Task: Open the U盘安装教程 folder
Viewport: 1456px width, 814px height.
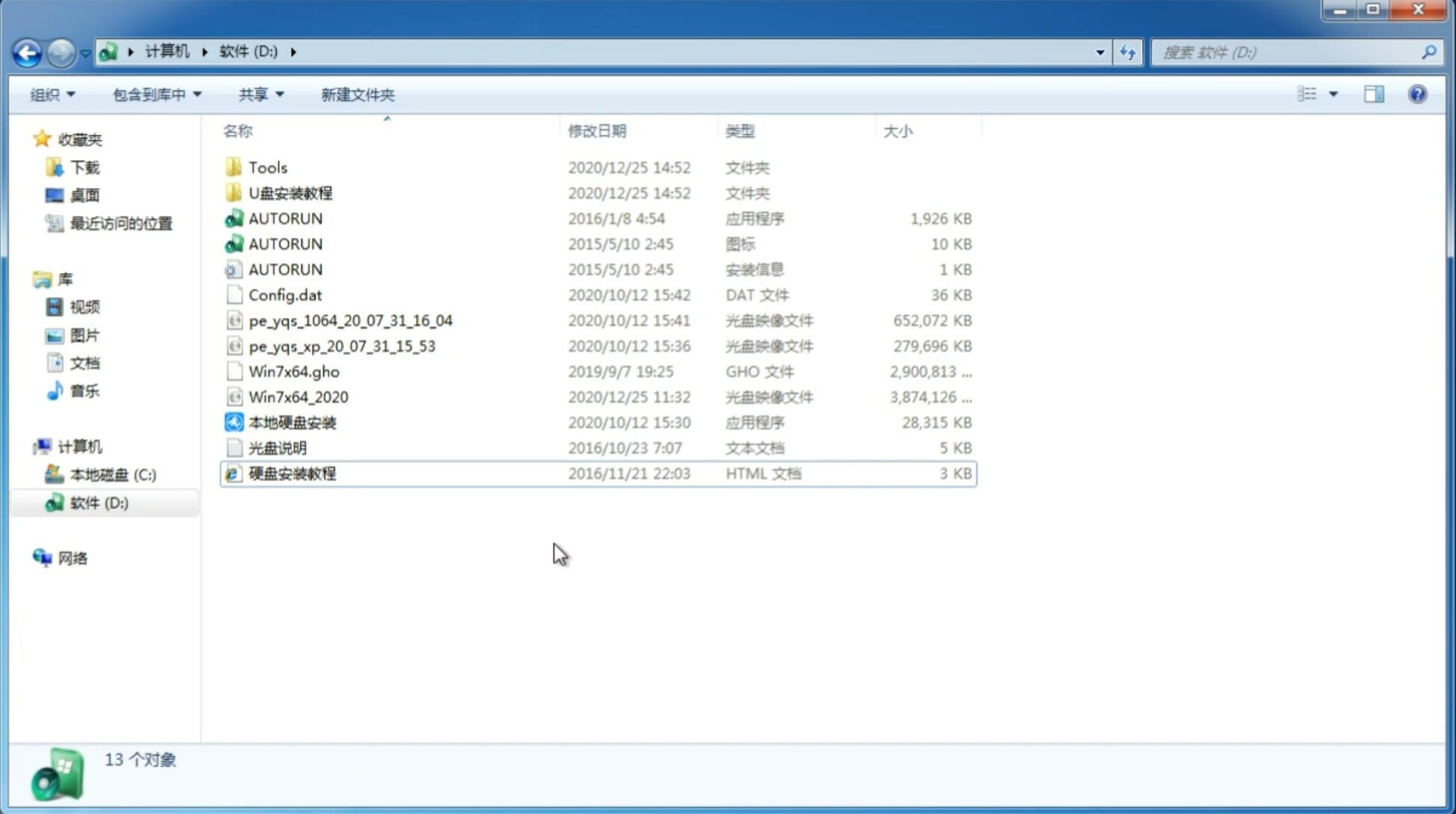Action: click(289, 193)
